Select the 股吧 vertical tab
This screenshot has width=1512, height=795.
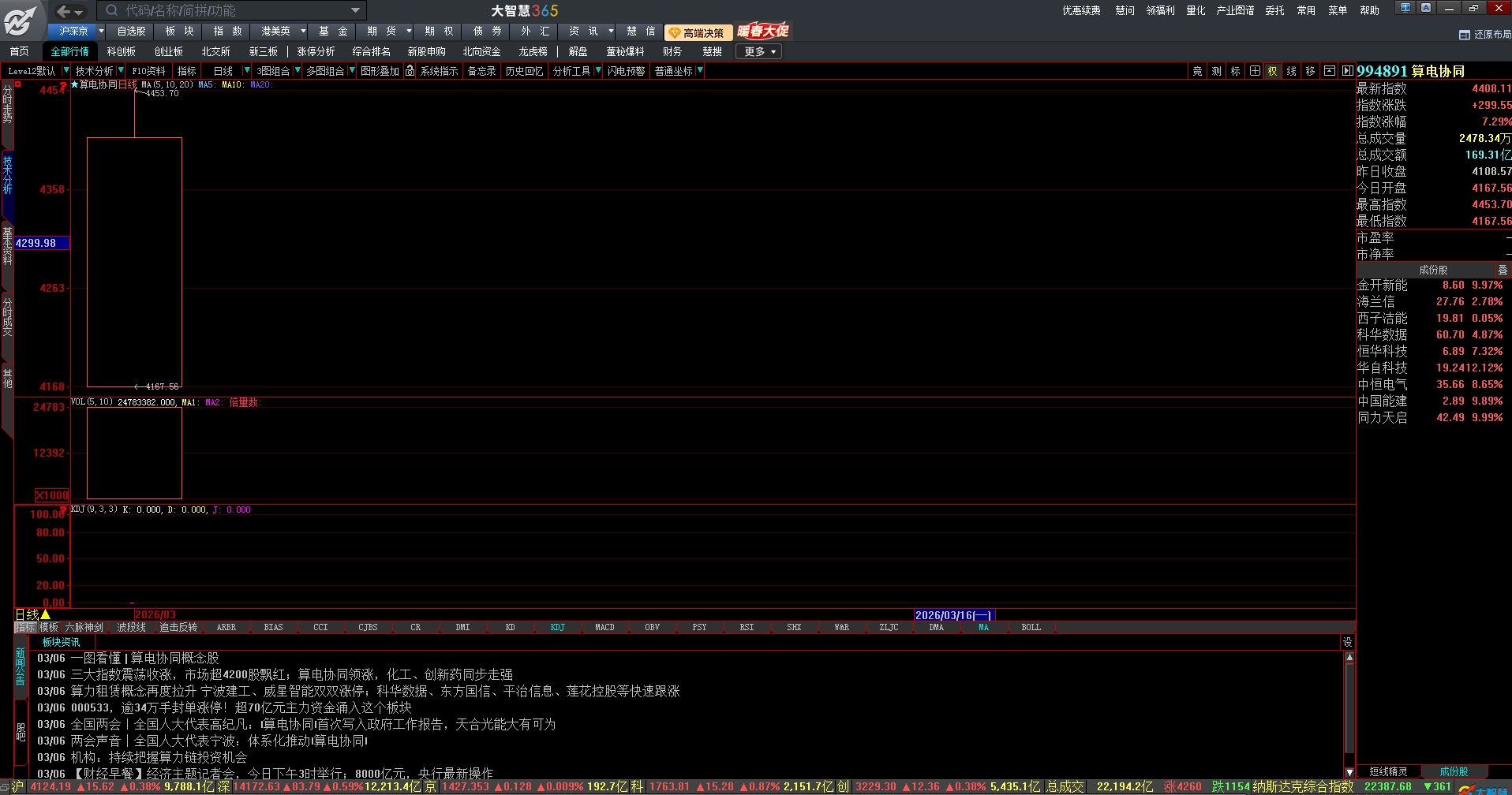tap(21, 732)
